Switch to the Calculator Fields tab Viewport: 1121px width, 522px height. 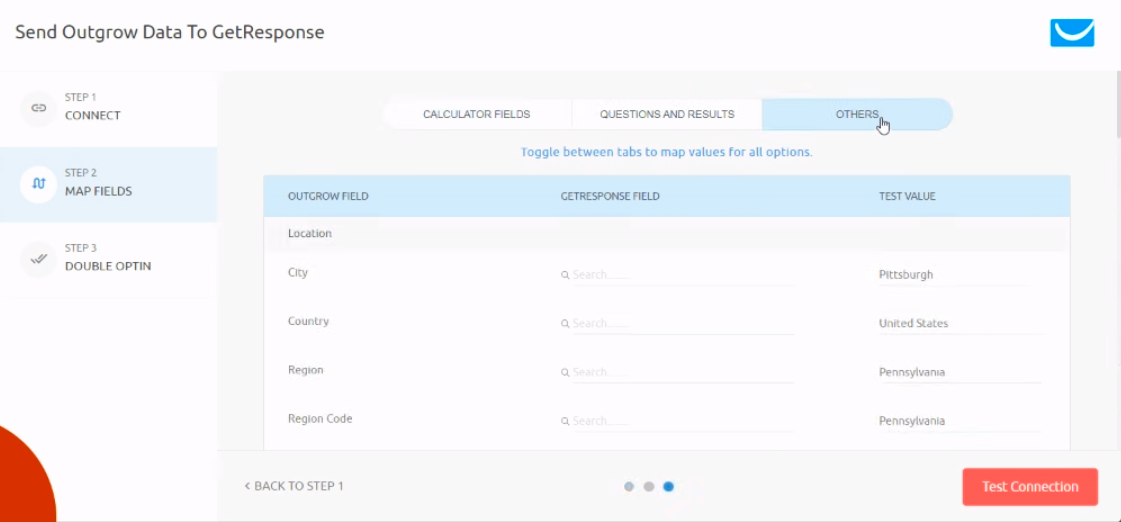coord(476,114)
